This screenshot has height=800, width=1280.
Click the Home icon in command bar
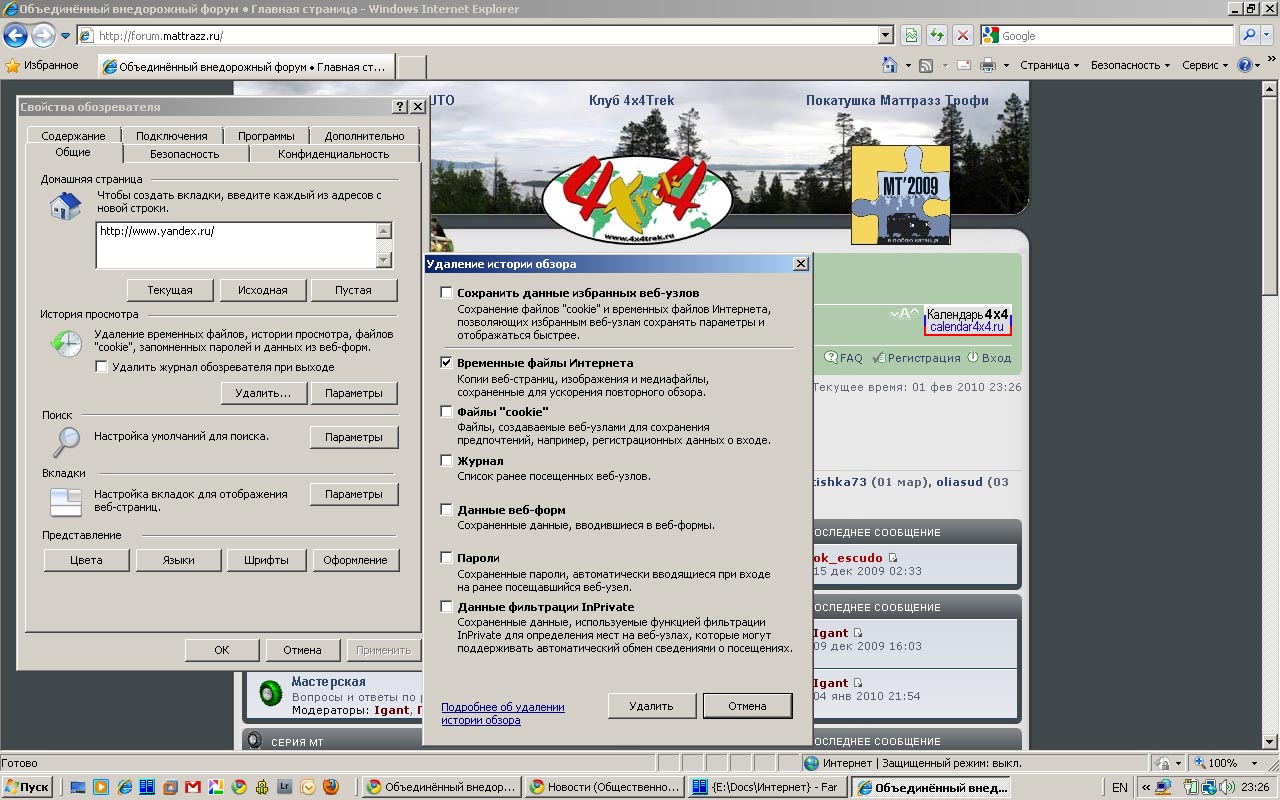tap(889, 65)
